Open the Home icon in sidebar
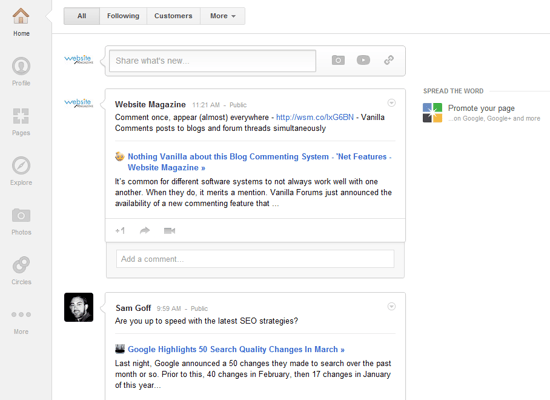 (21, 16)
